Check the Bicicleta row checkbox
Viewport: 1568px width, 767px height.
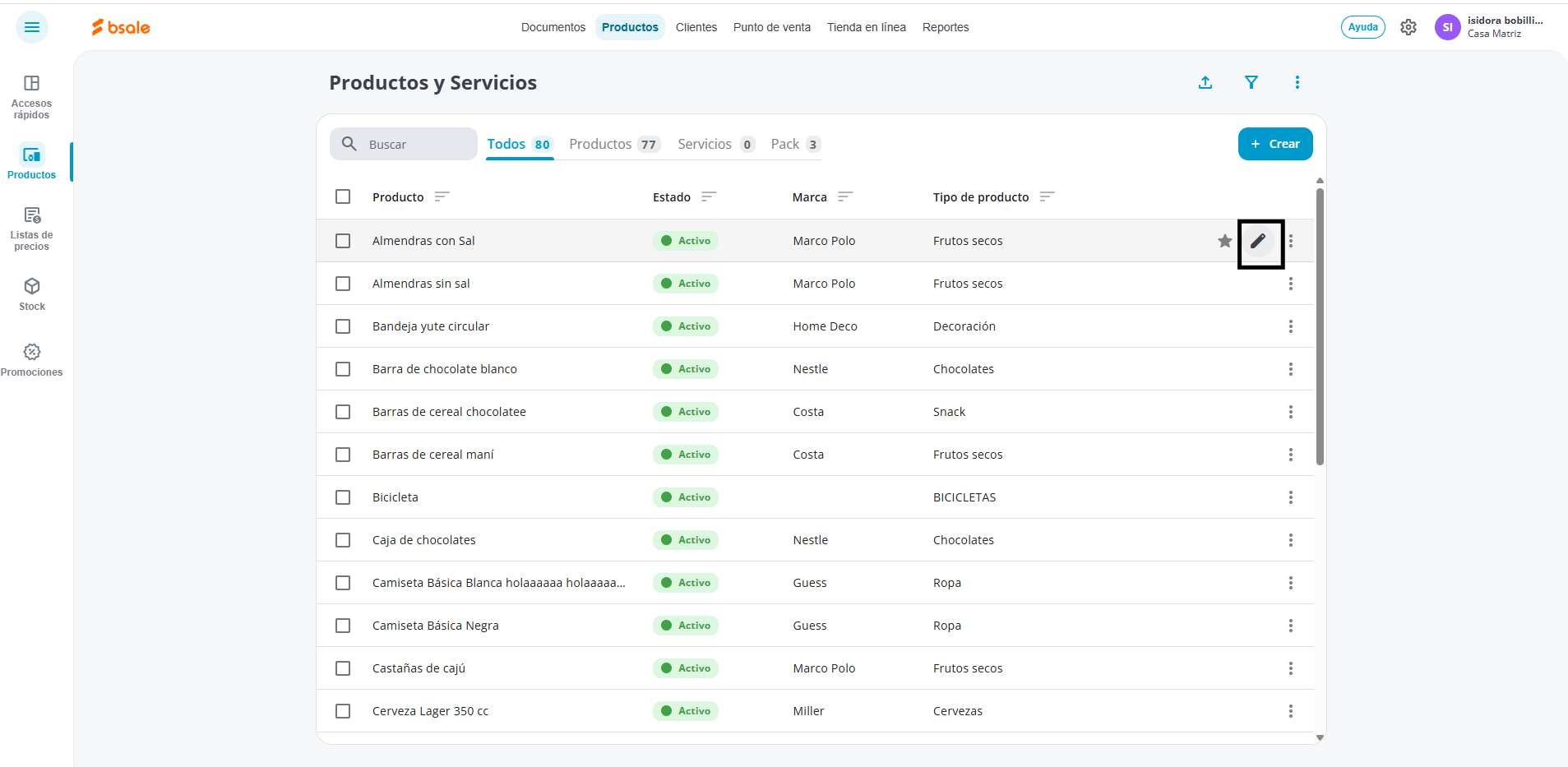tap(343, 497)
